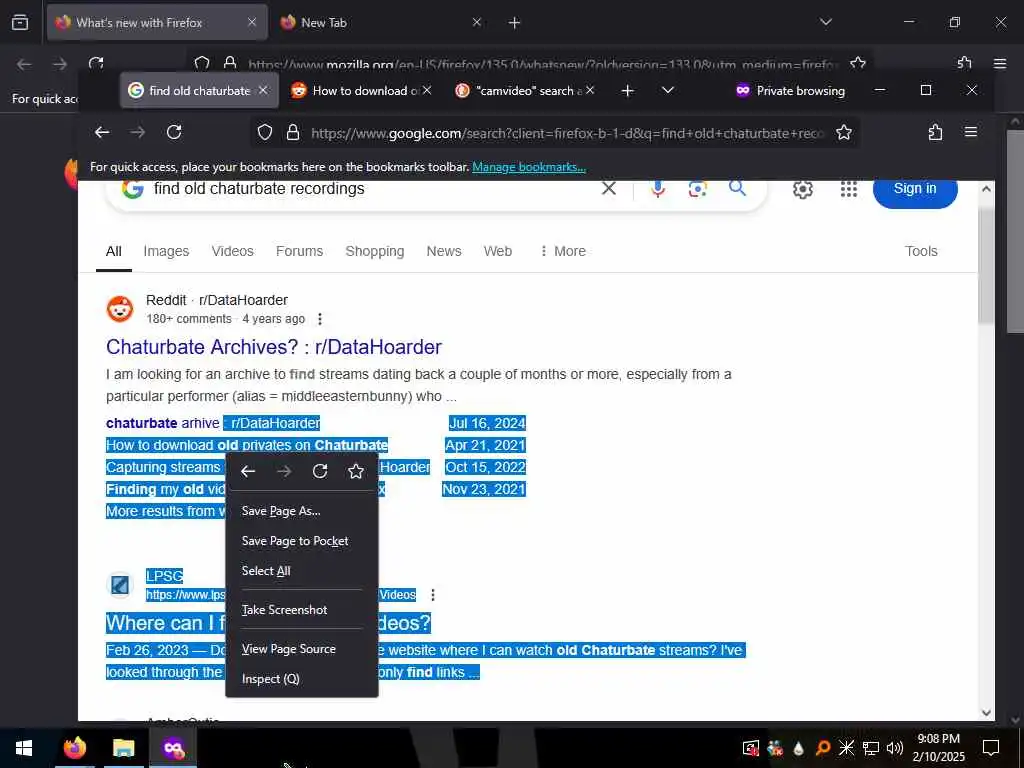1024x768 pixels.
Task: Open Manage bookmarks link
Action: coord(529,167)
